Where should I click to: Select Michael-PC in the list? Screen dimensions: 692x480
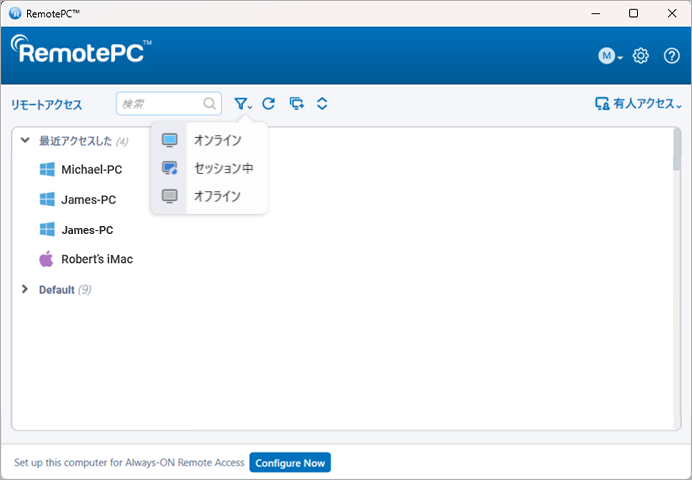pos(92,170)
